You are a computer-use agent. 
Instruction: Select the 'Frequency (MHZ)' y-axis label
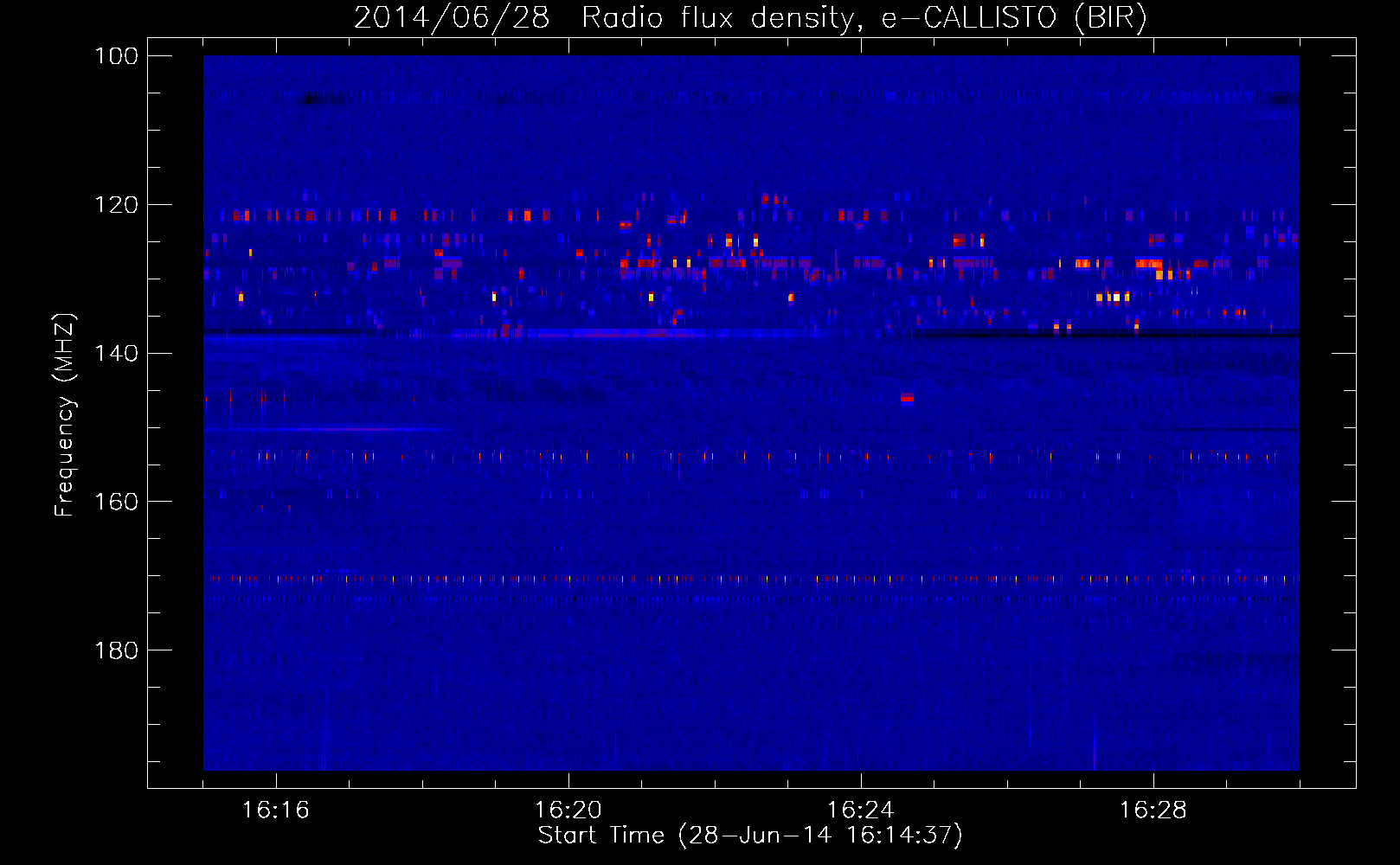tap(64, 415)
